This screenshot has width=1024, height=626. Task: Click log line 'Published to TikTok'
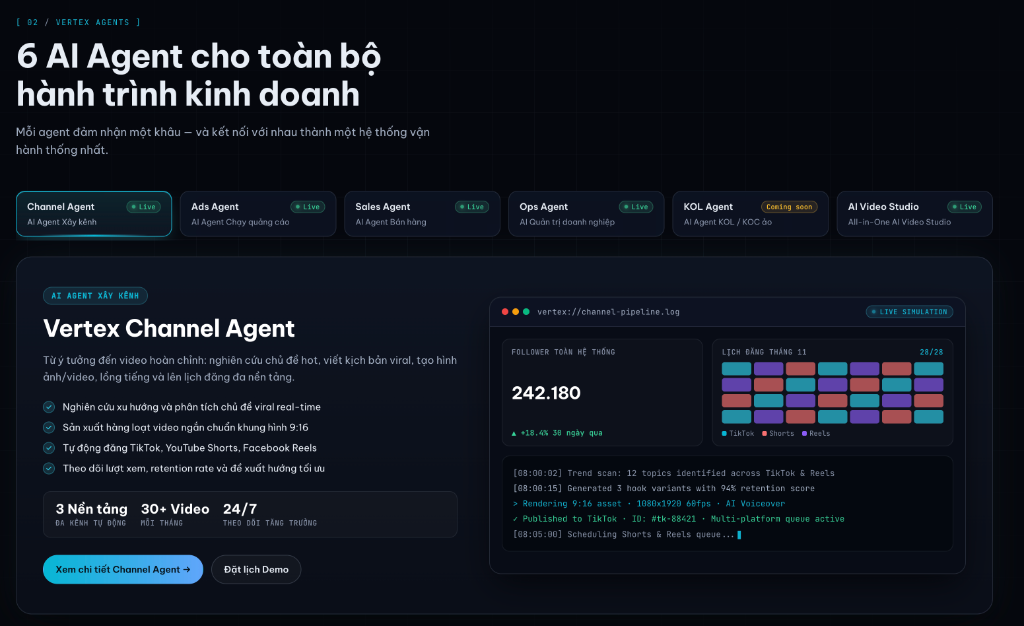(679, 519)
